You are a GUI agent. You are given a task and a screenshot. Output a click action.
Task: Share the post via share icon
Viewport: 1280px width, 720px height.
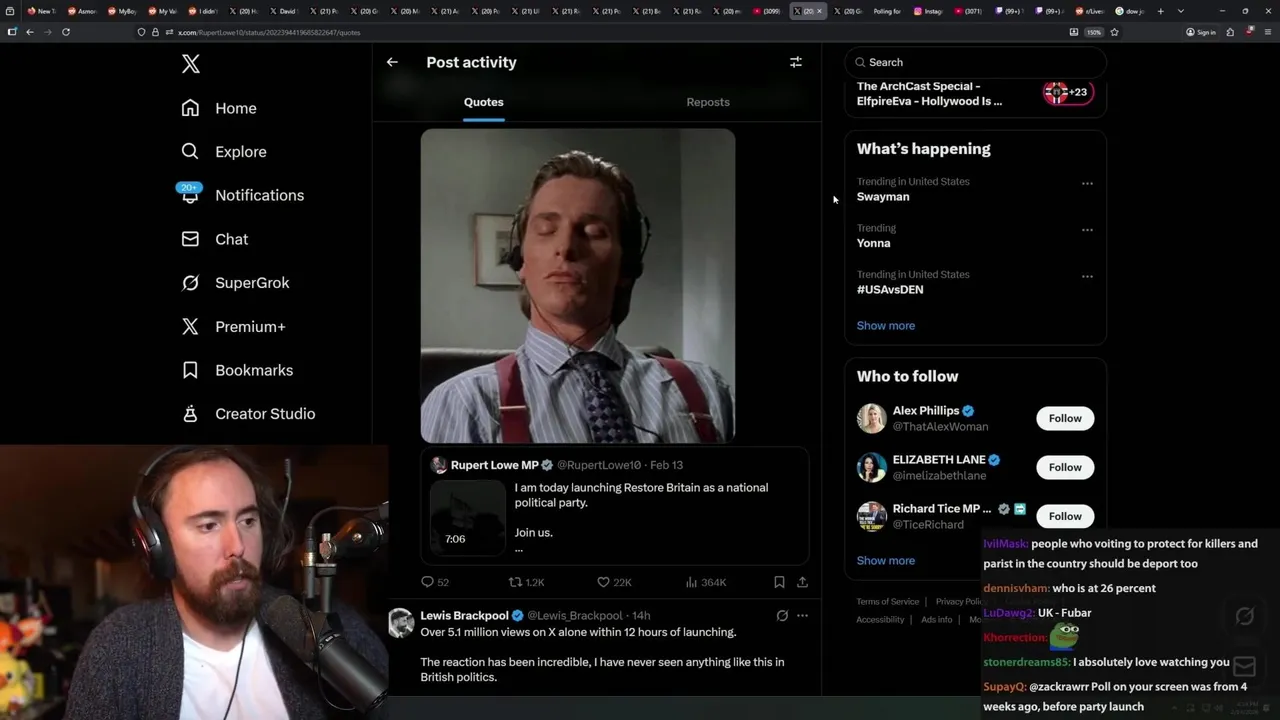(802, 582)
